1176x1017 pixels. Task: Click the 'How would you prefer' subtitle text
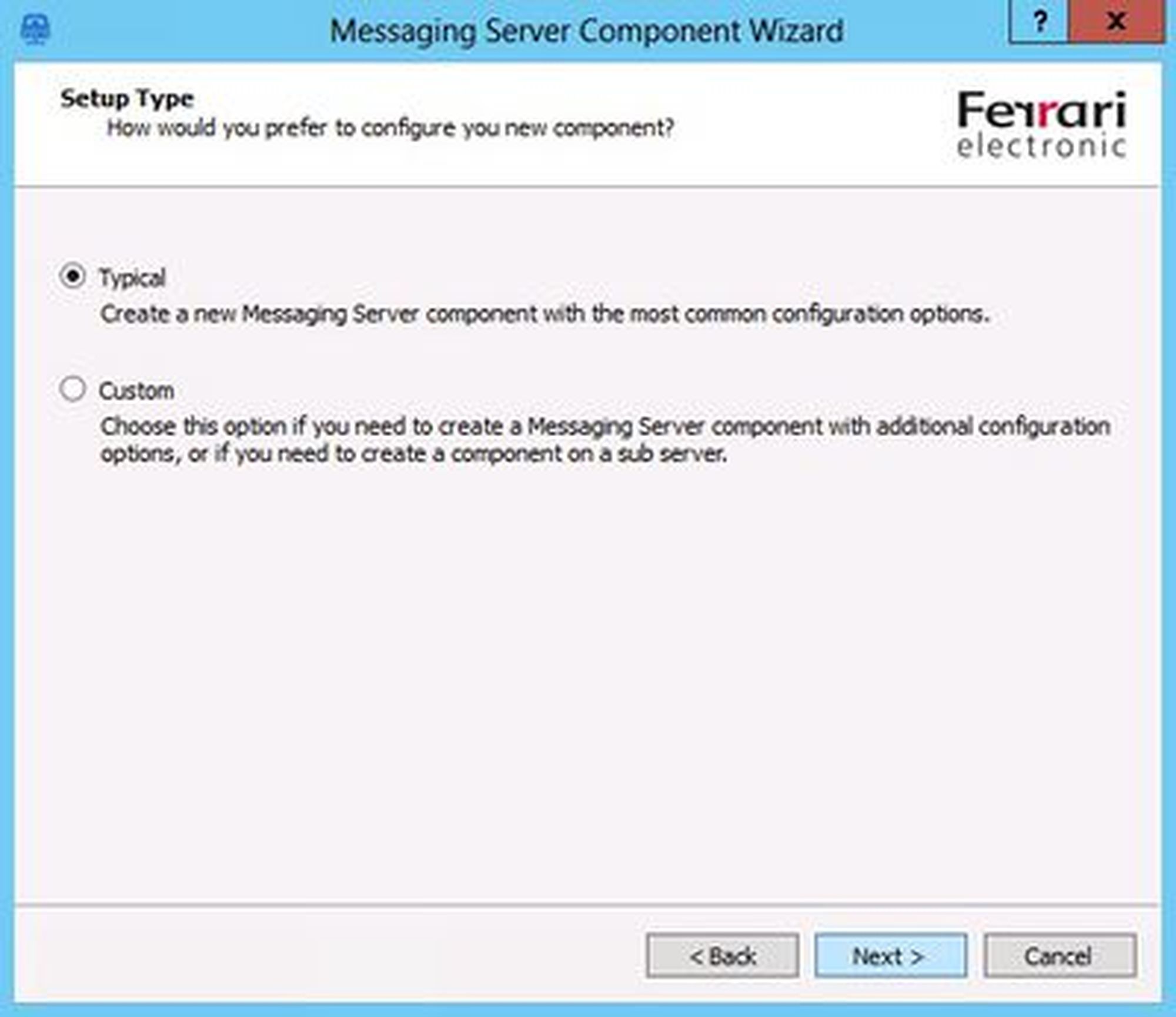pos(390,128)
